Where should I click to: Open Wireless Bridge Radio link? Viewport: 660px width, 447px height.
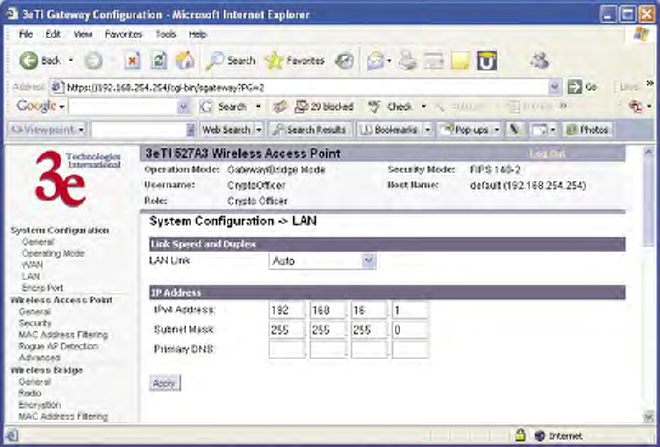[x=29, y=393]
